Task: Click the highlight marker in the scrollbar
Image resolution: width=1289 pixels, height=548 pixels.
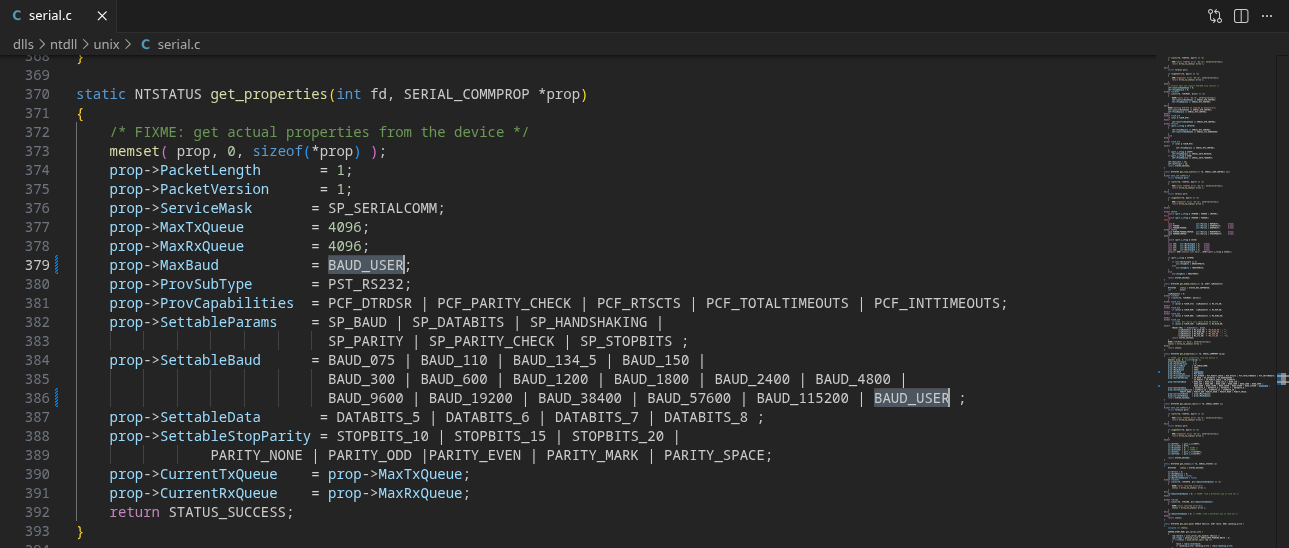Action: point(1282,379)
